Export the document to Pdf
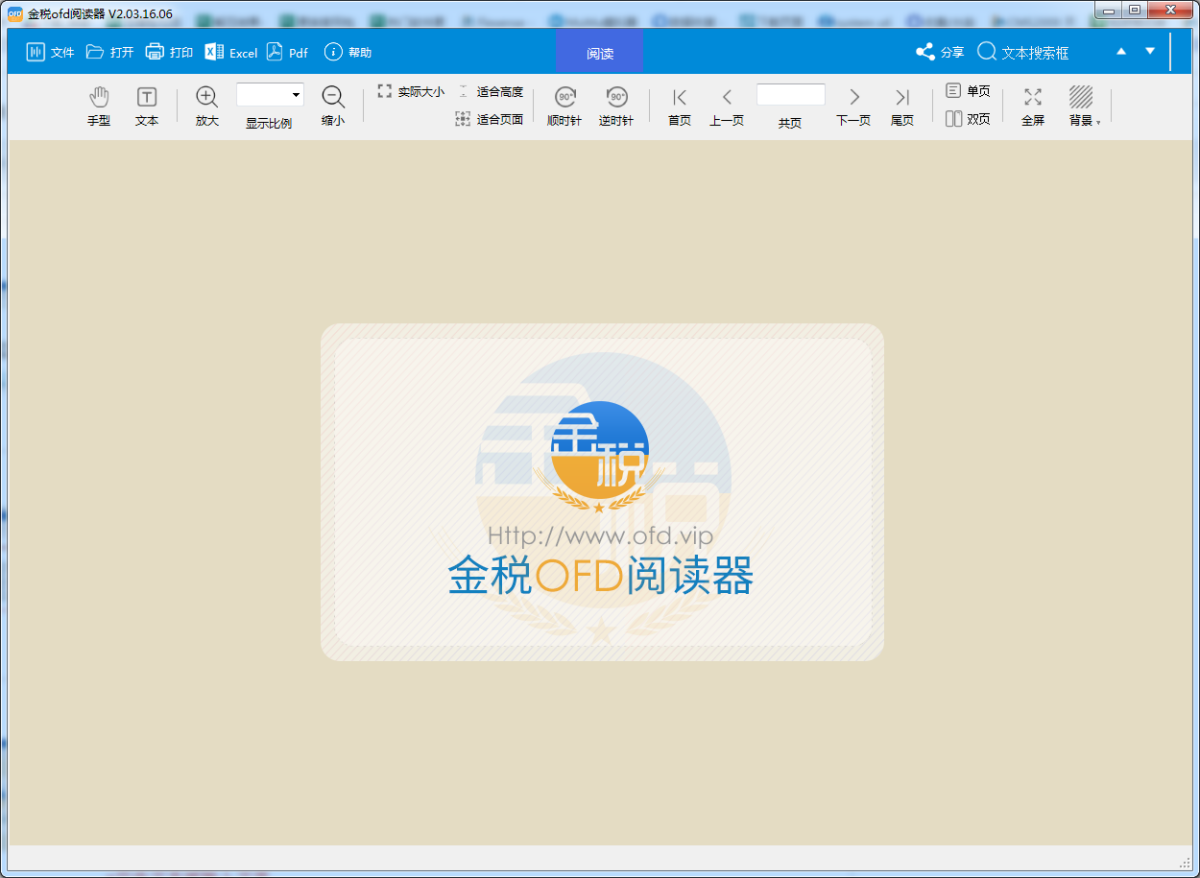This screenshot has width=1200, height=878. pos(287,51)
